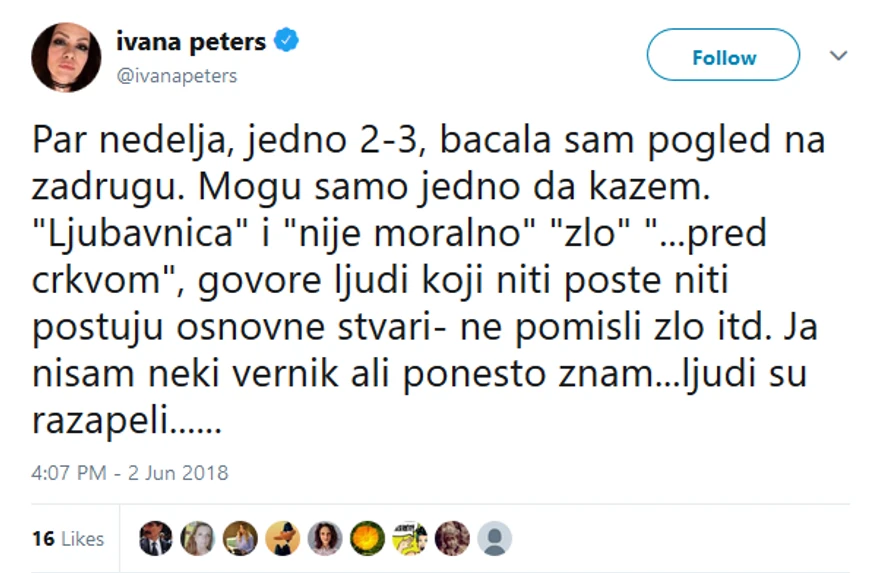
Task: Open the first liker avatar with suit
Action: (x=156, y=538)
